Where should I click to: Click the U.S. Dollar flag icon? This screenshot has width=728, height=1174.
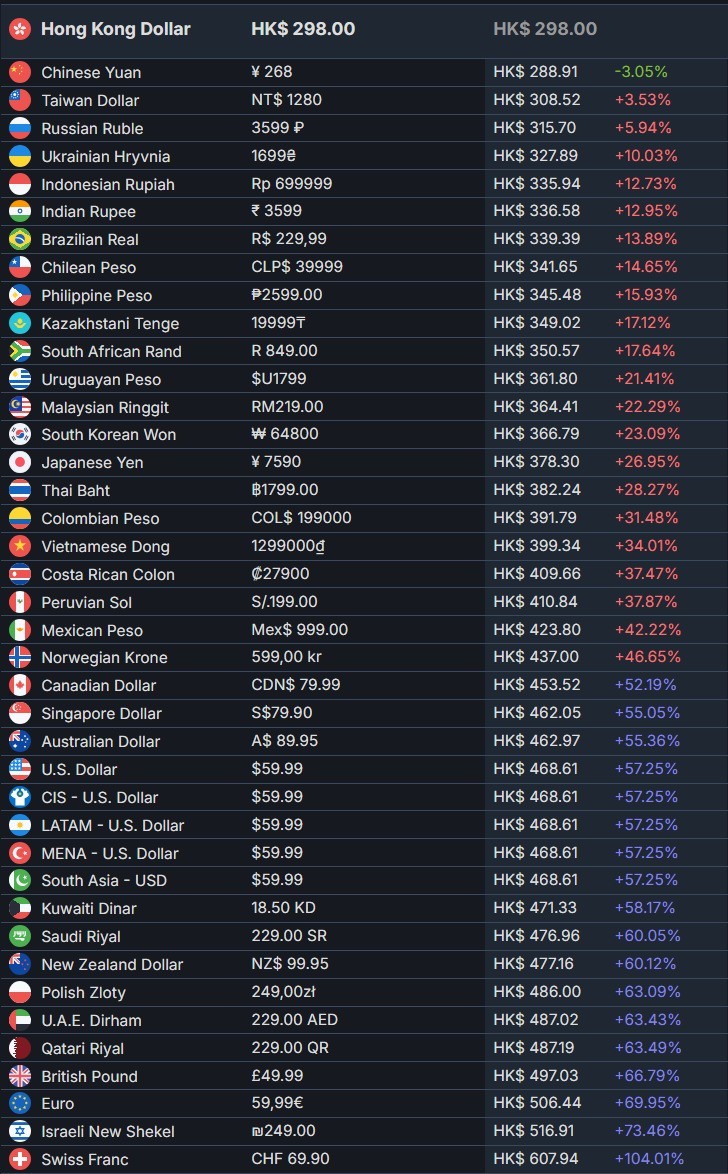[x=20, y=769]
